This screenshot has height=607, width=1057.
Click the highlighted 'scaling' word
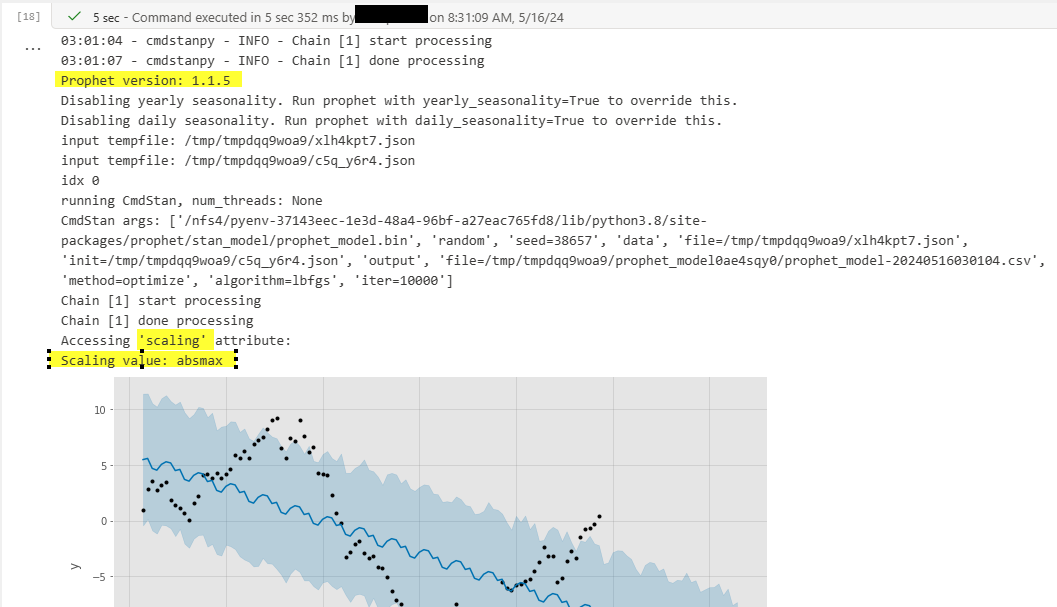[x=173, y=341]
